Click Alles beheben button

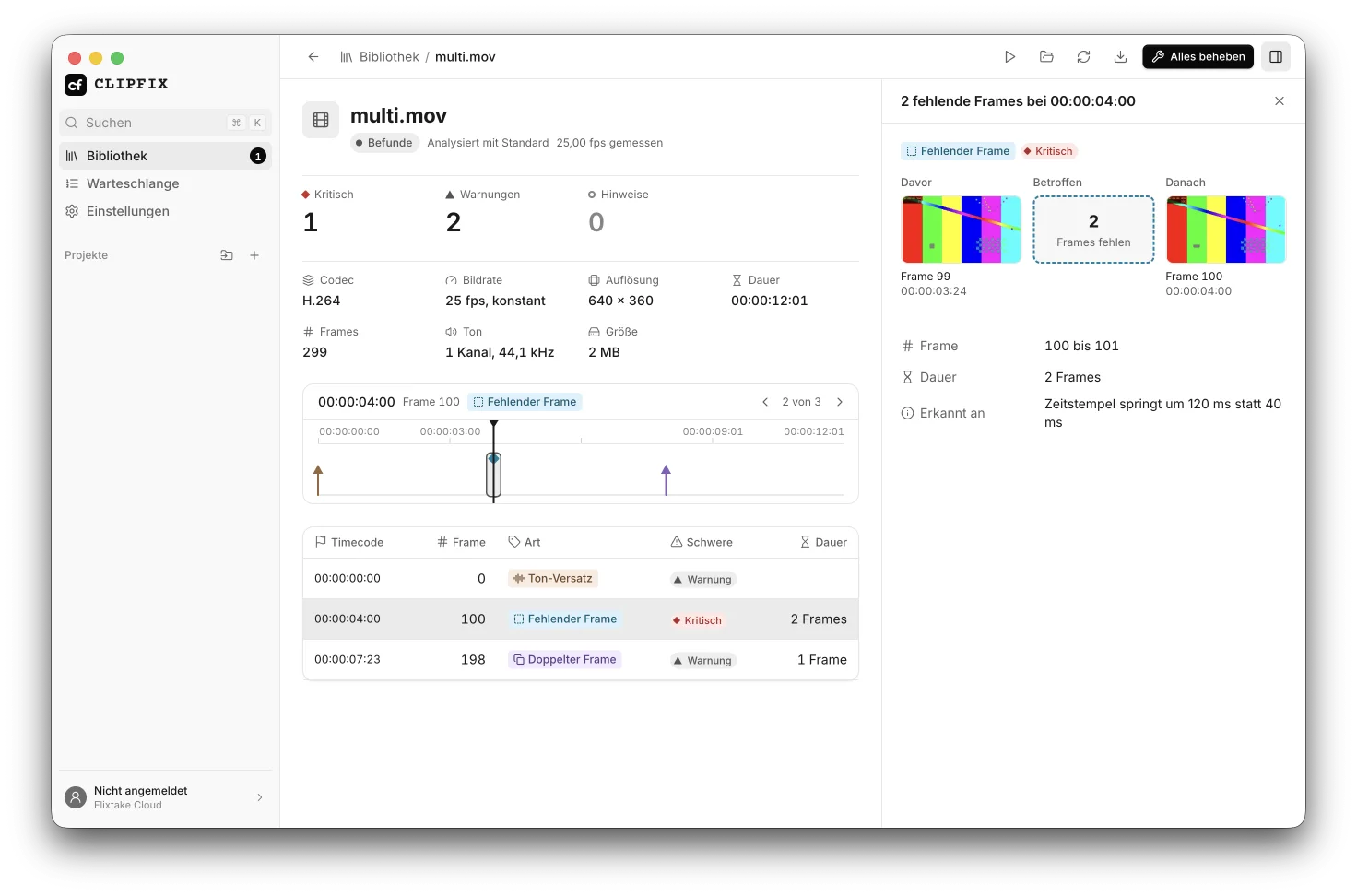(x=1198, y=57)
